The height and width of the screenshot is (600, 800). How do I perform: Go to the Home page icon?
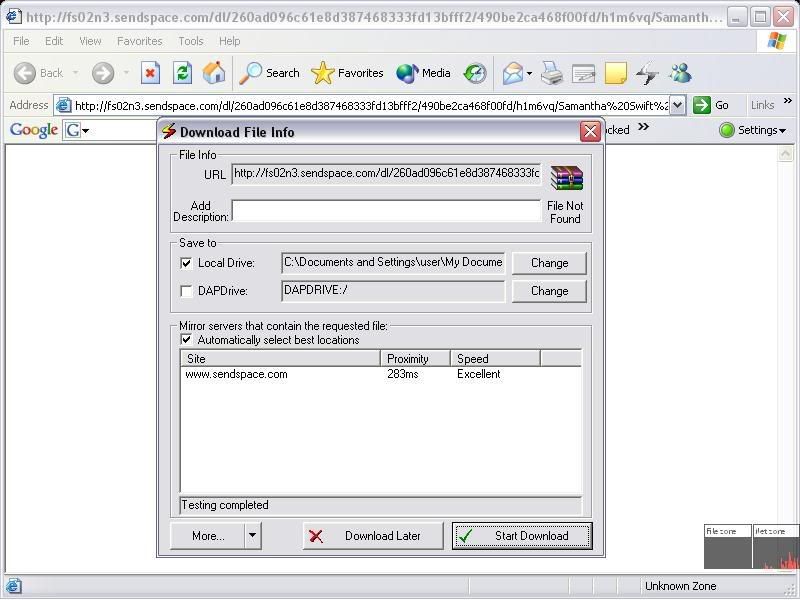click(214, 73)
